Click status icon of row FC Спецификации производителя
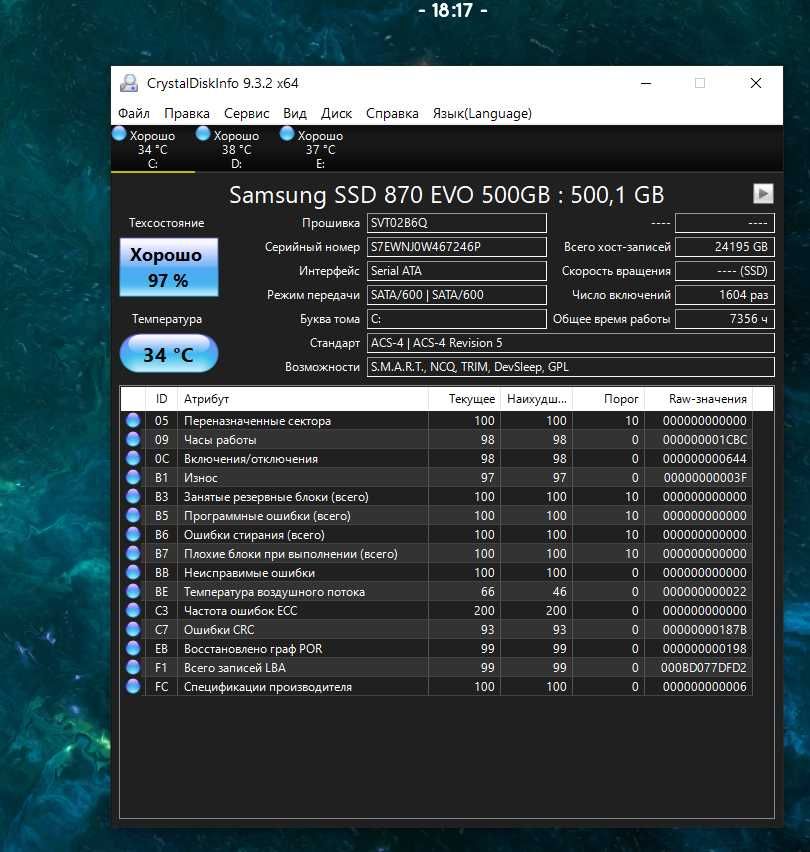Screen dimensions: 810x852 point(133,686)
